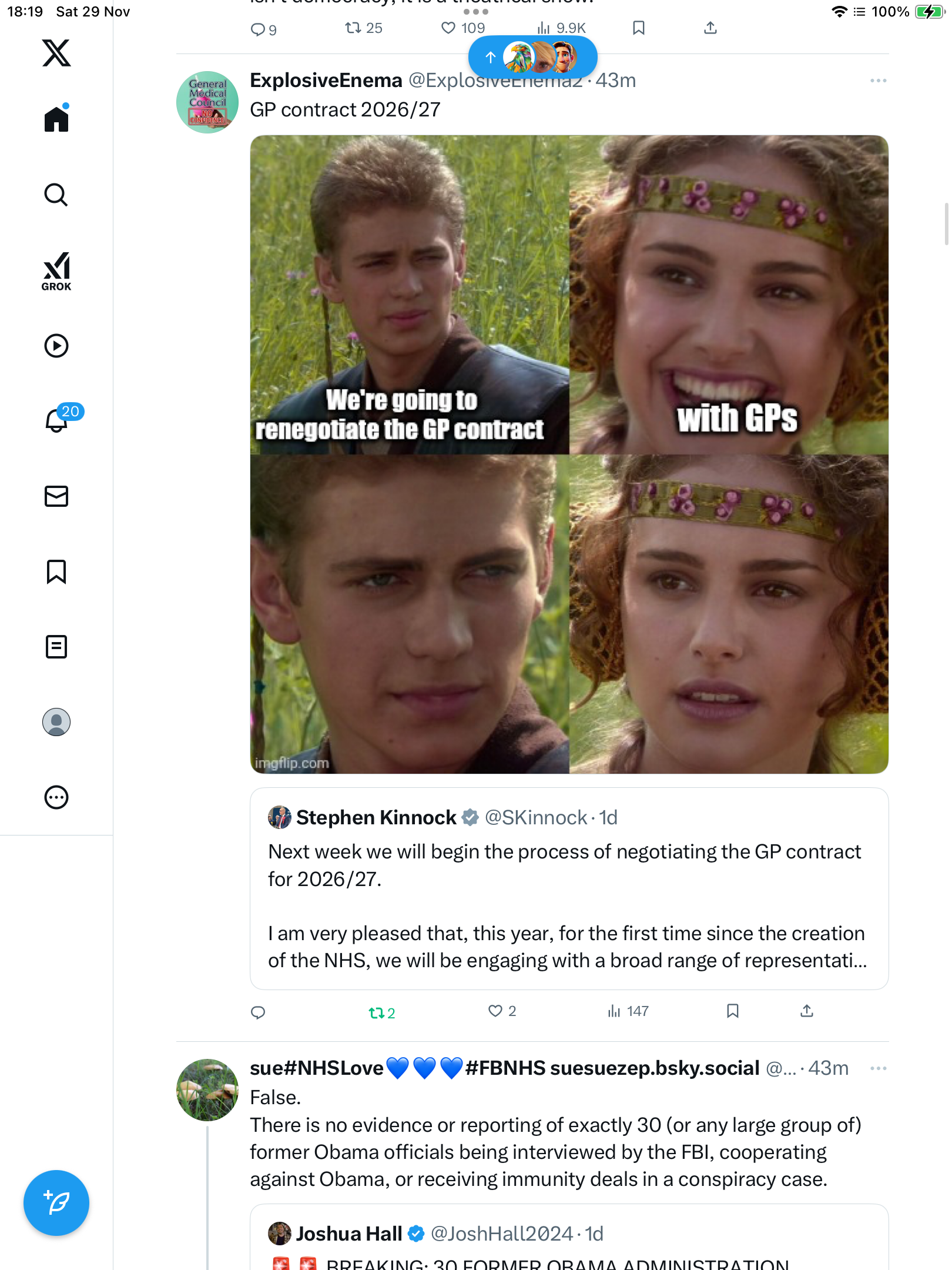Open the video play tab
952x1270 pixels.
56,346
